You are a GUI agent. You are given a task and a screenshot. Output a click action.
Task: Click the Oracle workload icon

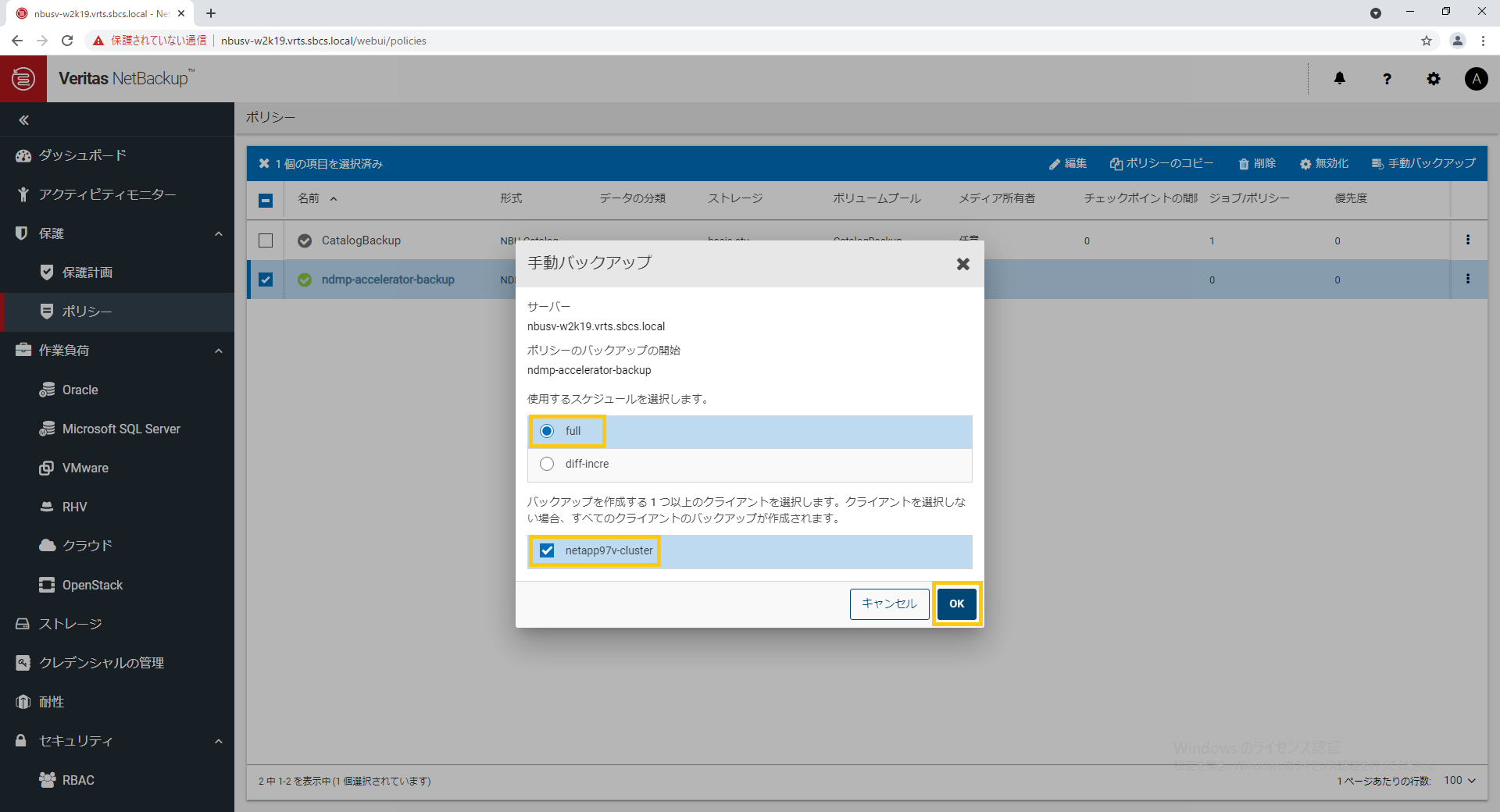47,390
